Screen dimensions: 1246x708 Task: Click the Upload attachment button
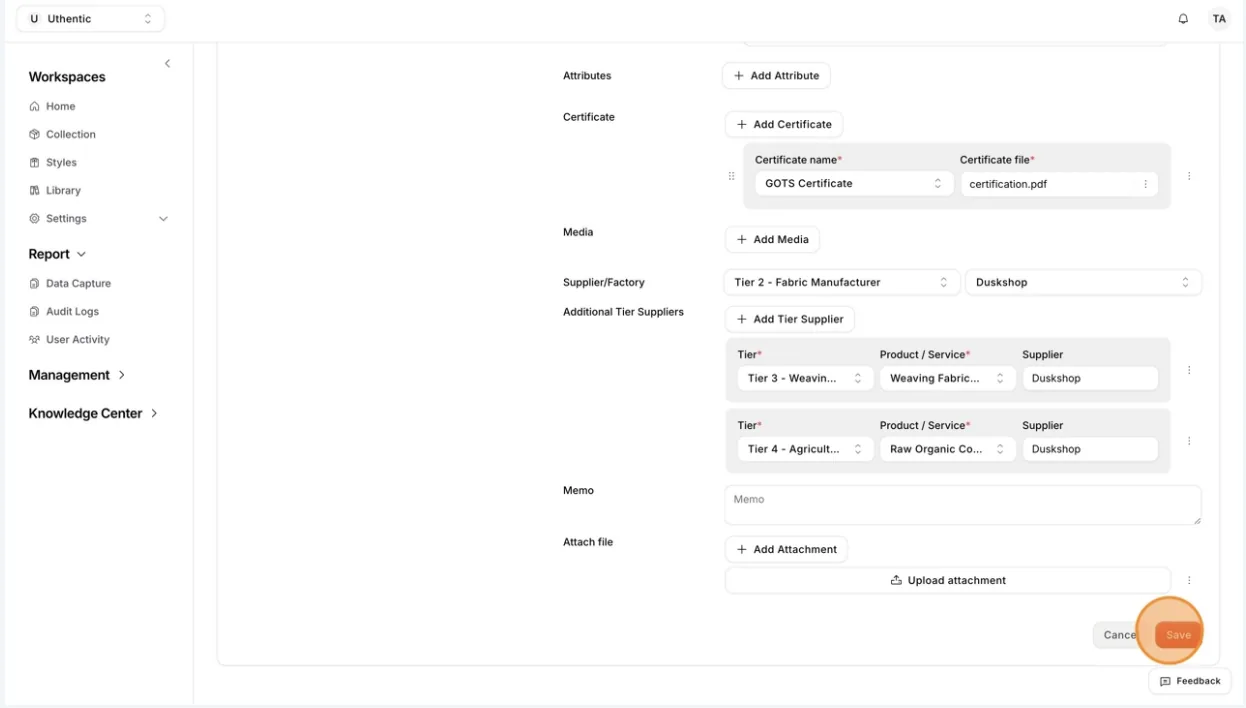(x=948, y=581)
